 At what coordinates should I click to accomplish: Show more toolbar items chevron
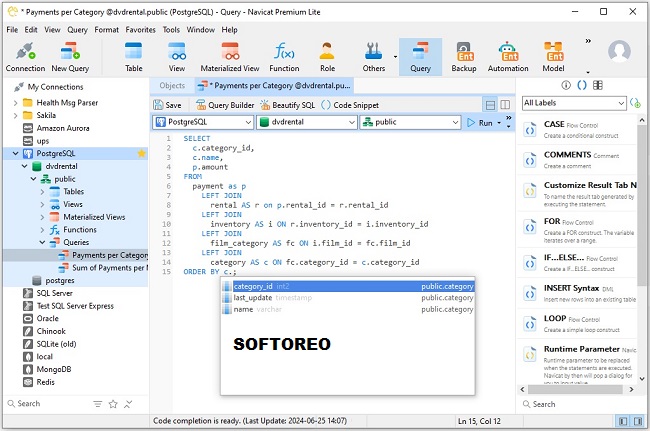click(588, 41)
